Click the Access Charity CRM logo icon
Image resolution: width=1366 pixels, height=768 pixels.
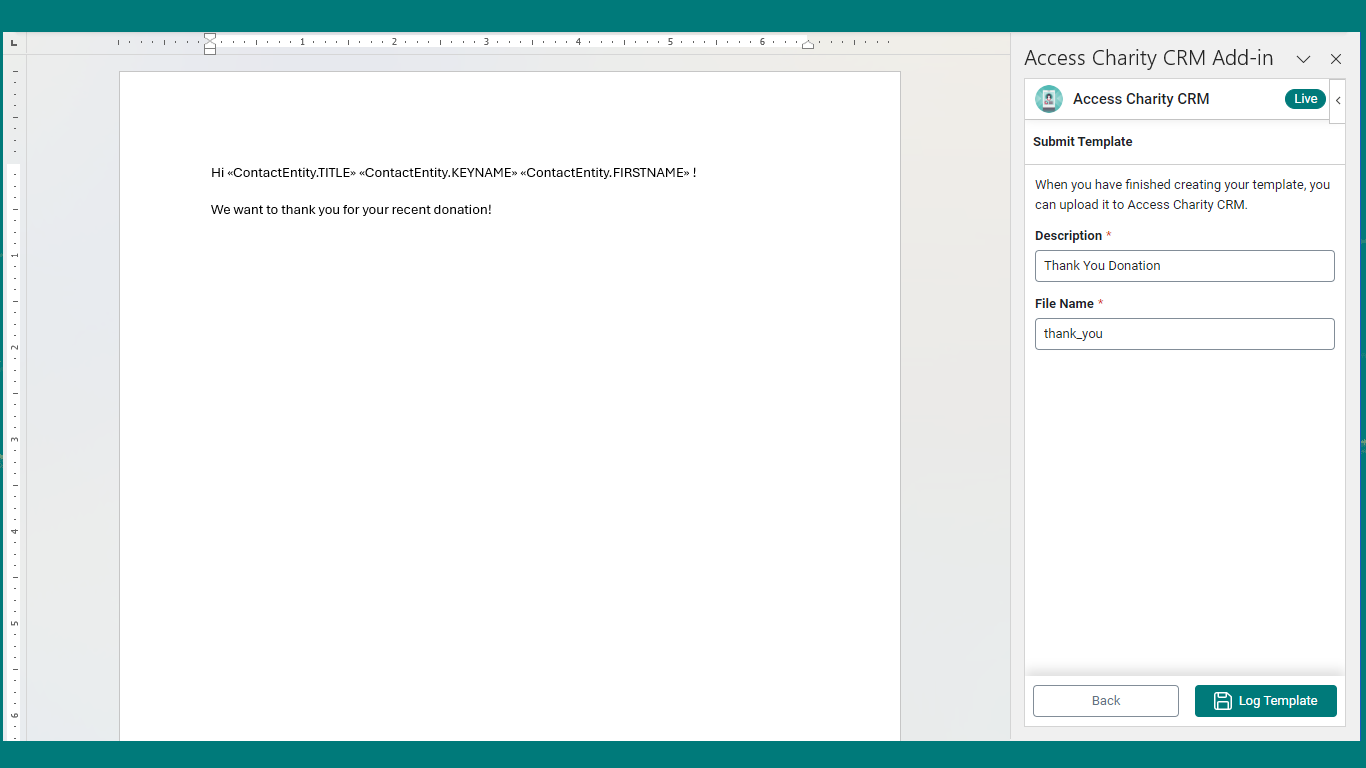tap(1049, 99)
